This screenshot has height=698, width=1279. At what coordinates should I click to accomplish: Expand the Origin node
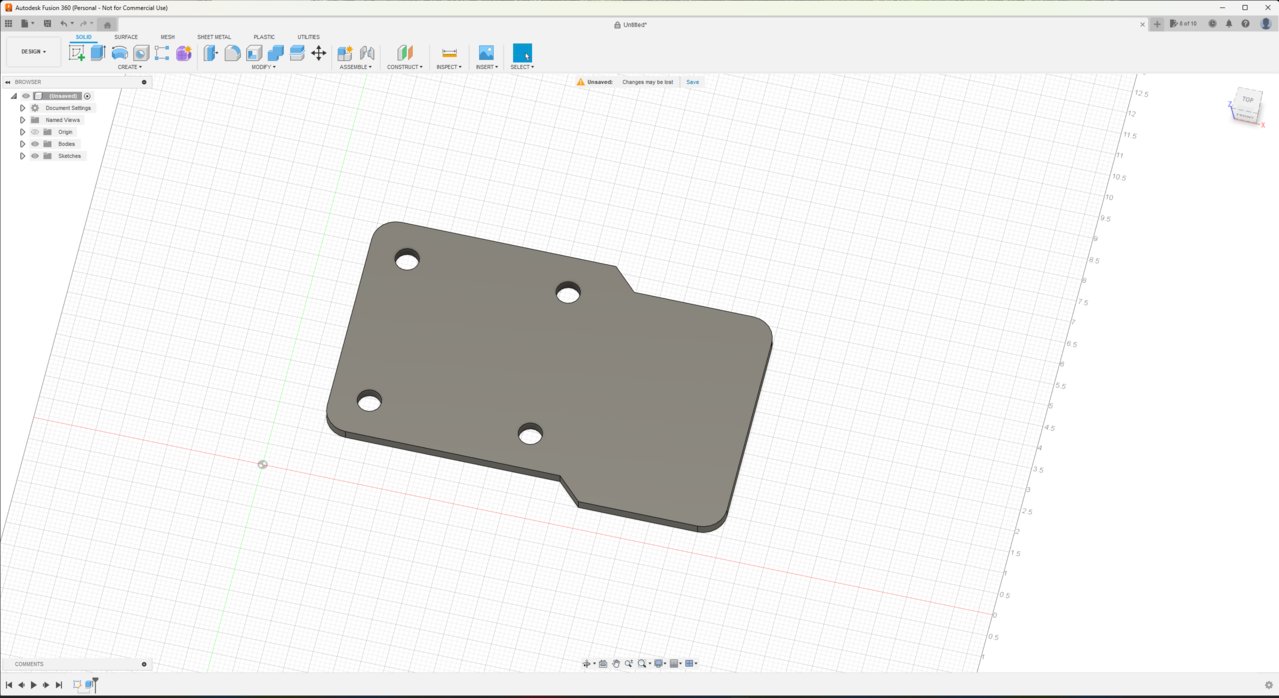pos(22,132)
